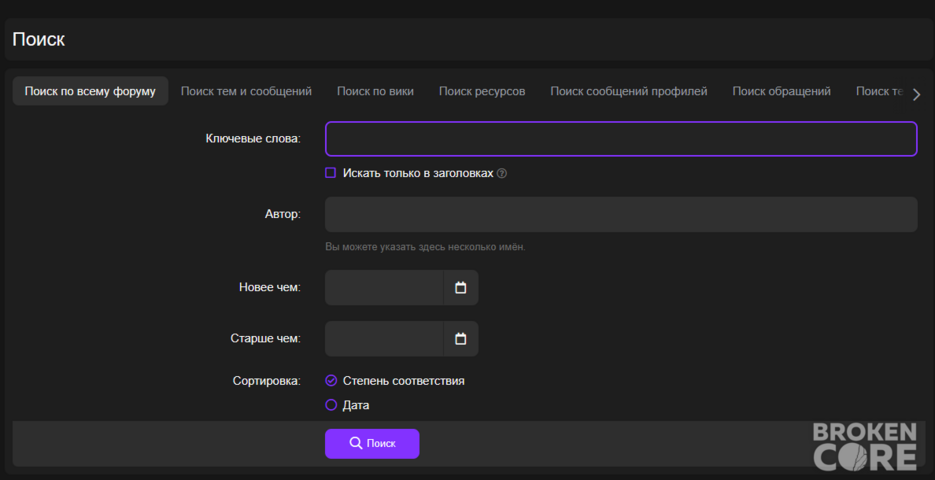Open "Поиск обращений" tab
The height and width of the screenshot is (480, 935).
[781, 91]
